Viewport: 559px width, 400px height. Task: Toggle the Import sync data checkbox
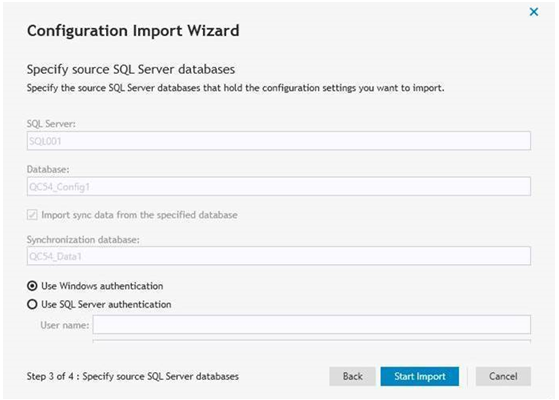point(32,215)
